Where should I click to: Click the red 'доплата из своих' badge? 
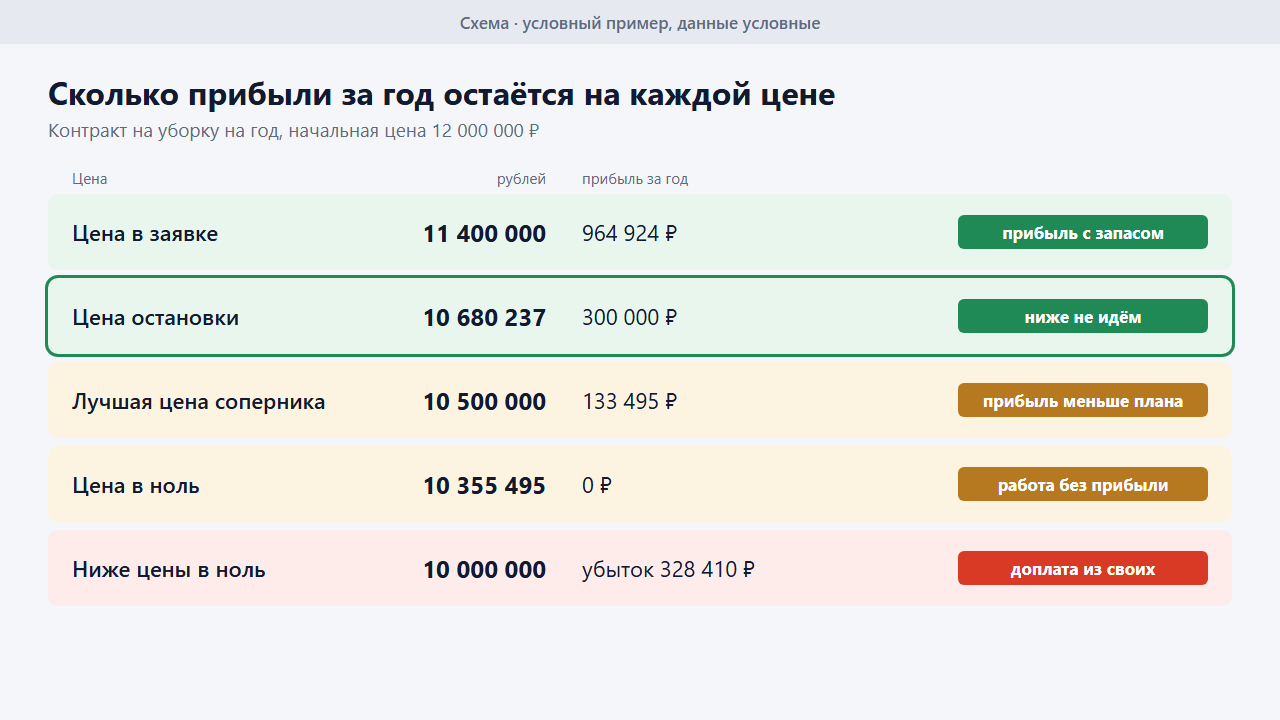pyautogui.click(x=1083, y=568)
